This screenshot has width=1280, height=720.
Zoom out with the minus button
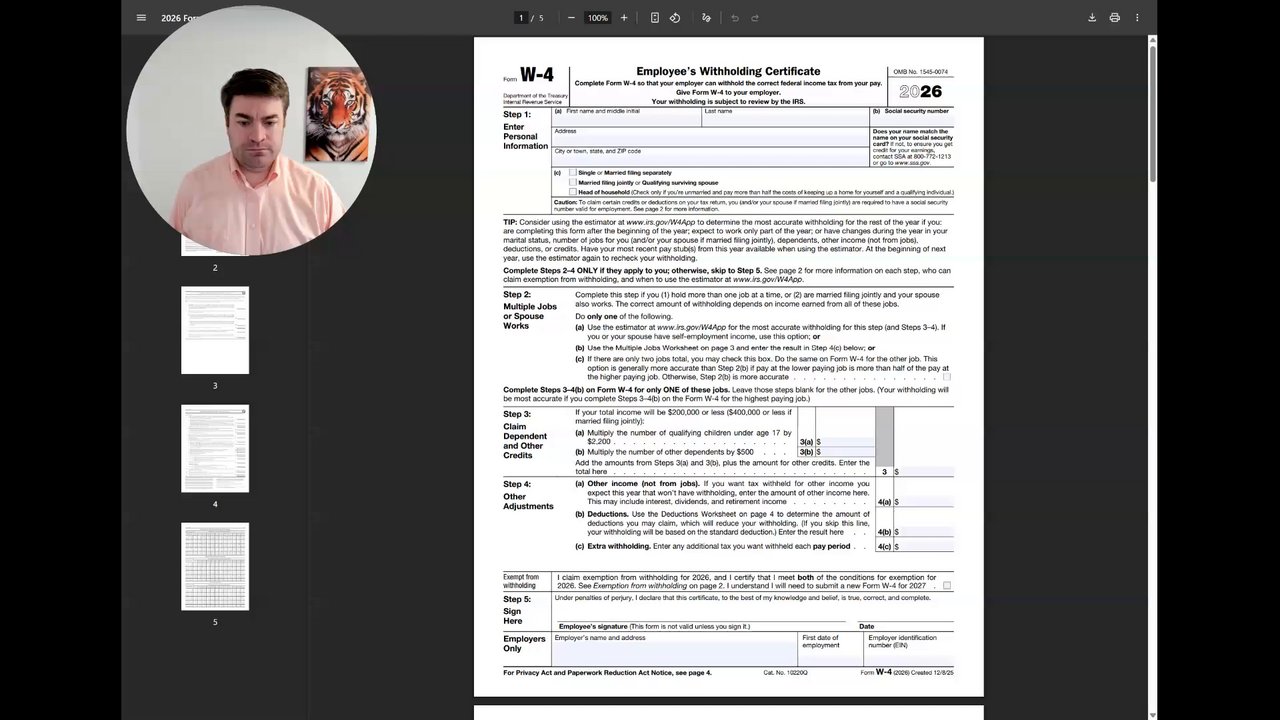click(x=571, y=18)
